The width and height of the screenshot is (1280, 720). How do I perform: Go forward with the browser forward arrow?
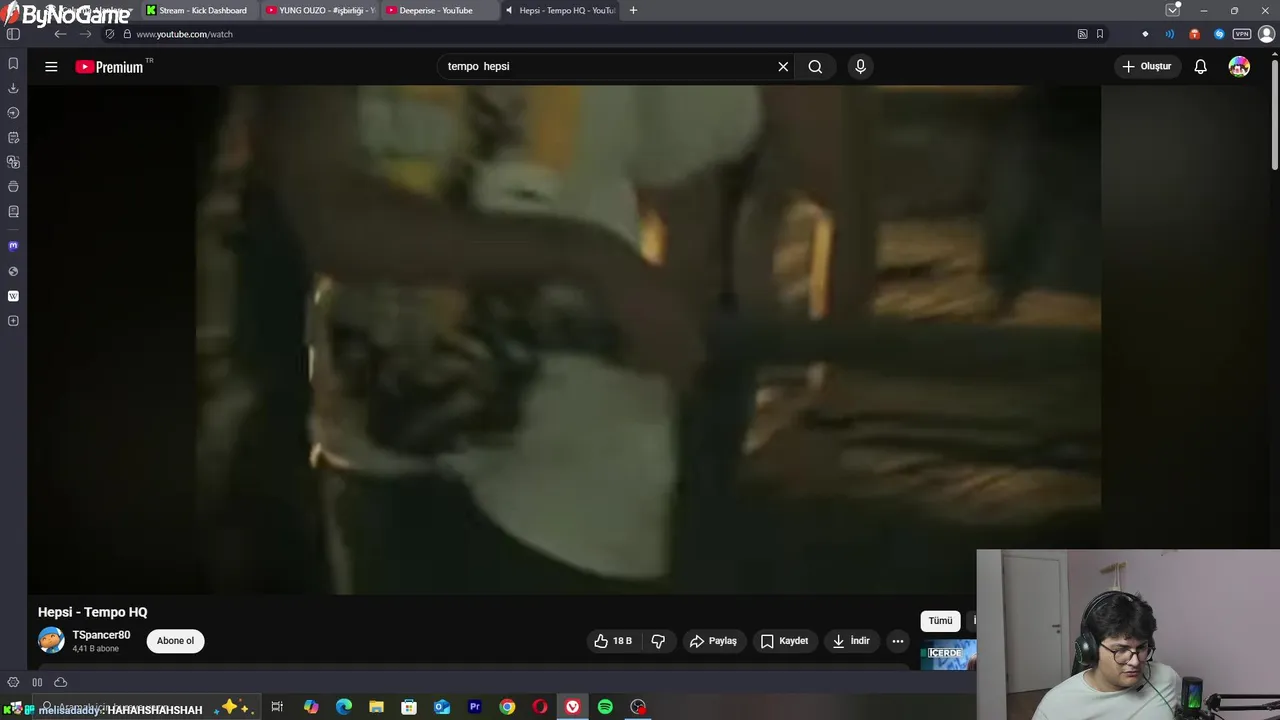(85, 34)
